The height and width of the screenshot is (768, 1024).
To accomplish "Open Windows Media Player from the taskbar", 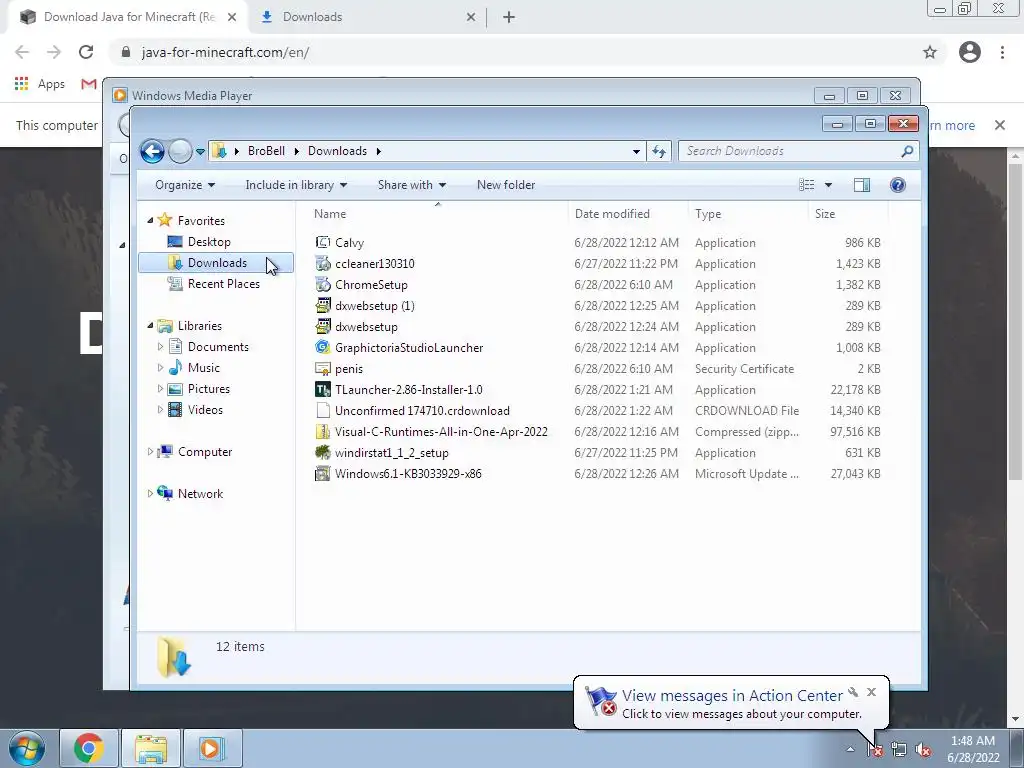I will (x=212, y=748).
